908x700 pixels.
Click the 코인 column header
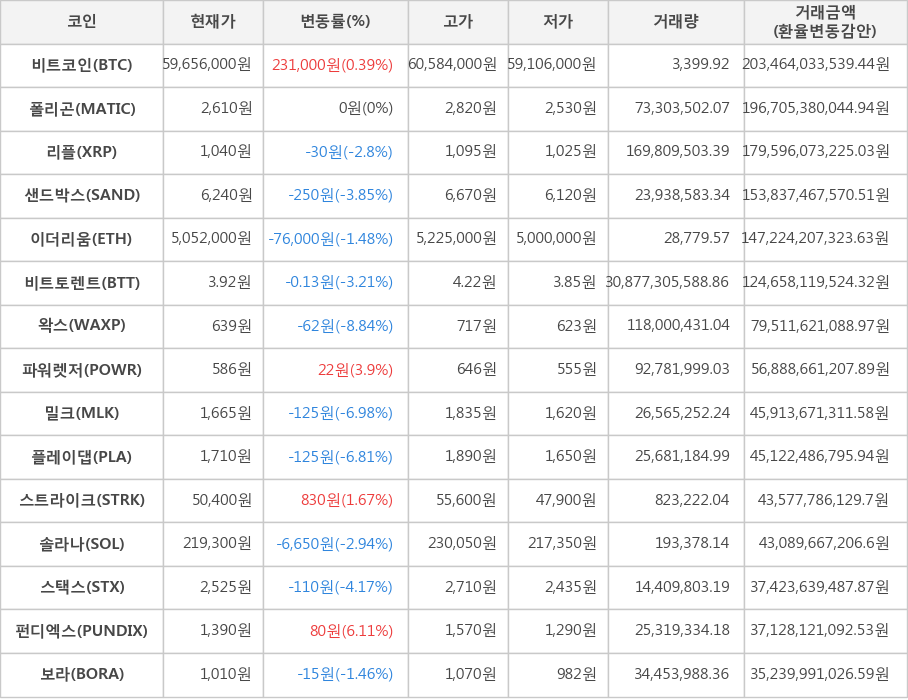point(82,22)
